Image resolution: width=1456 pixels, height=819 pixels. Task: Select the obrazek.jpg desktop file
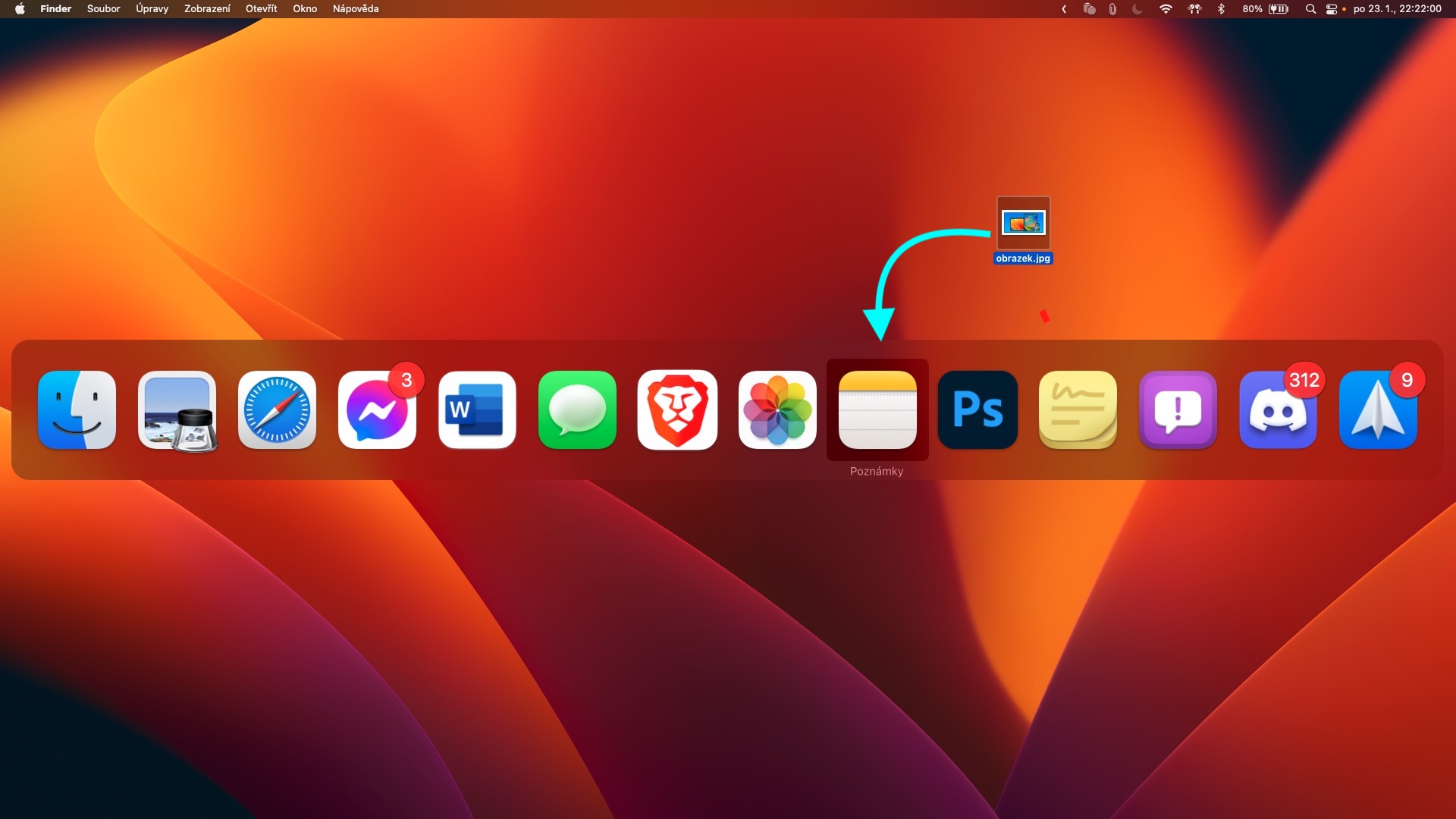(1023, 224)
